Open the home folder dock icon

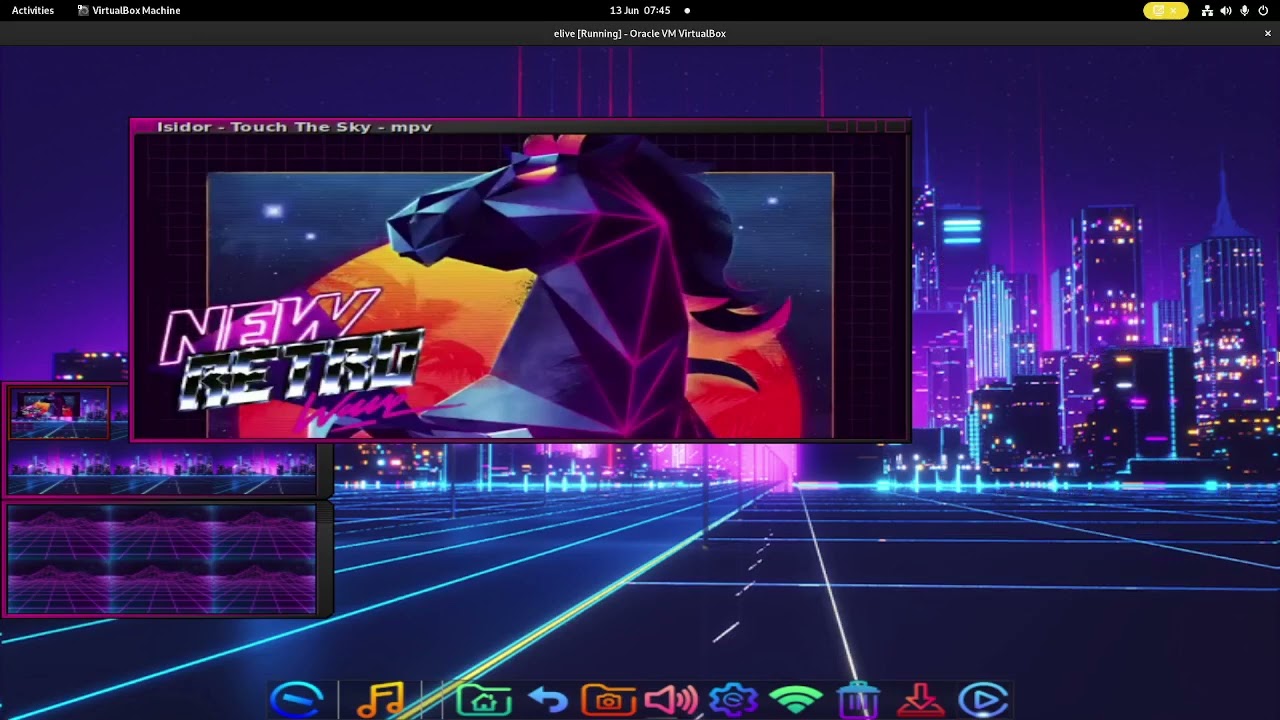coord(484,700)
